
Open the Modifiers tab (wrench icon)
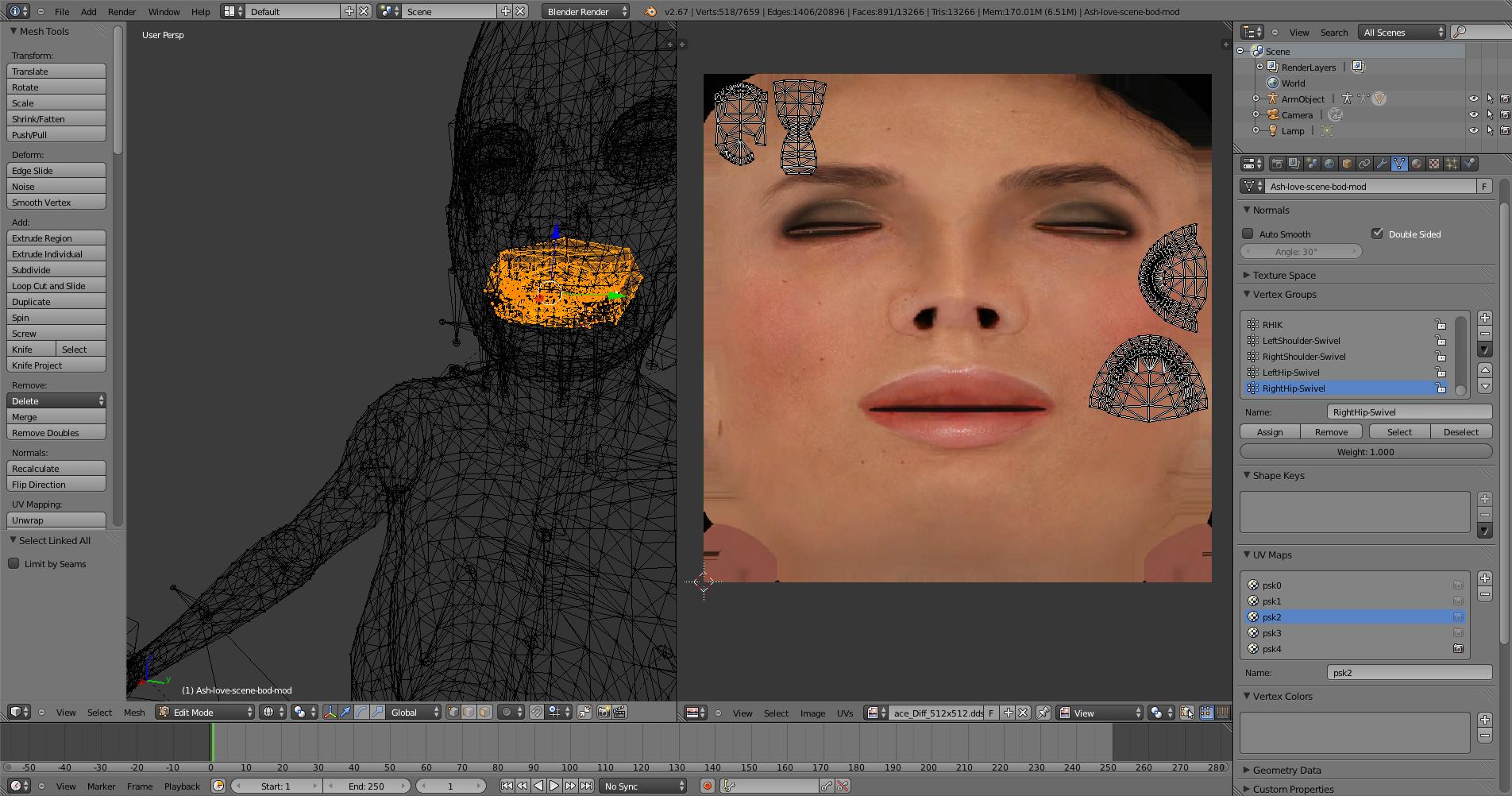1382,164
